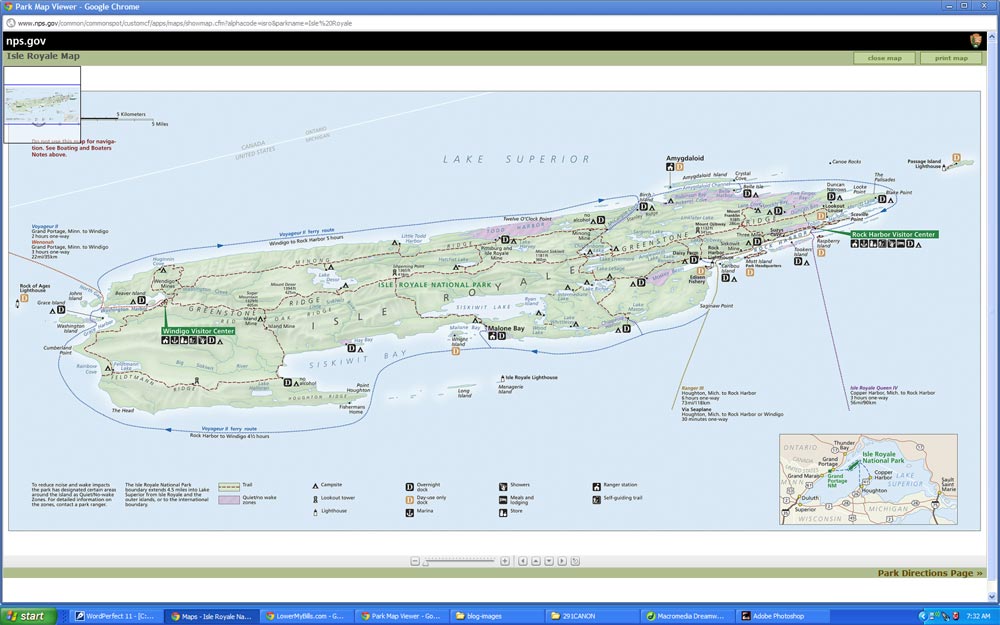Click the Quiet/no wake zones legend swatch
Image resolution: width=1000 pixels, height=625 pixels.
[229, 500]
